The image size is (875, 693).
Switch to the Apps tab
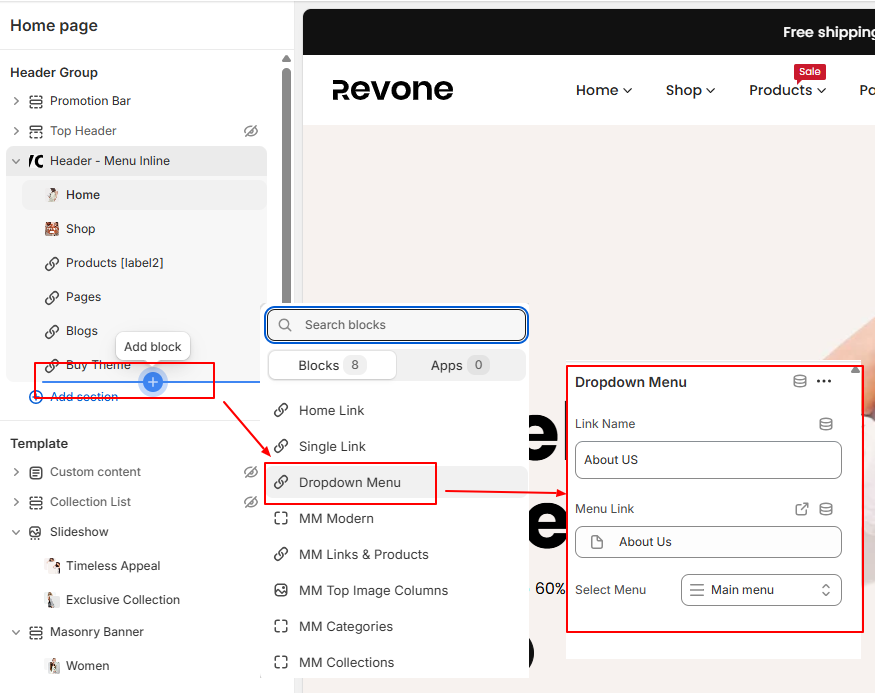click(x=459, y=365)
